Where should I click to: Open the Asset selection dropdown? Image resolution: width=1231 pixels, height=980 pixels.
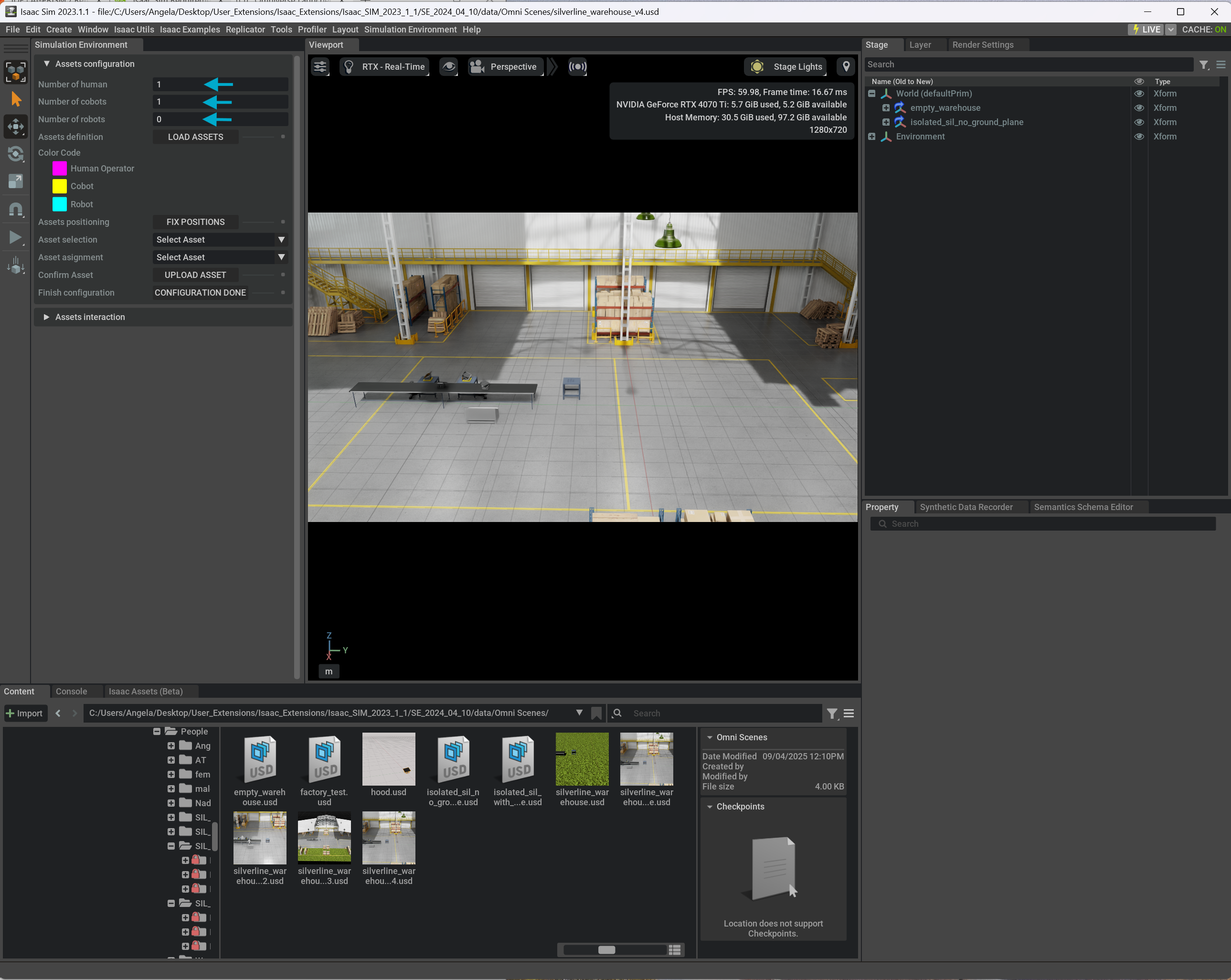point(220,240)
